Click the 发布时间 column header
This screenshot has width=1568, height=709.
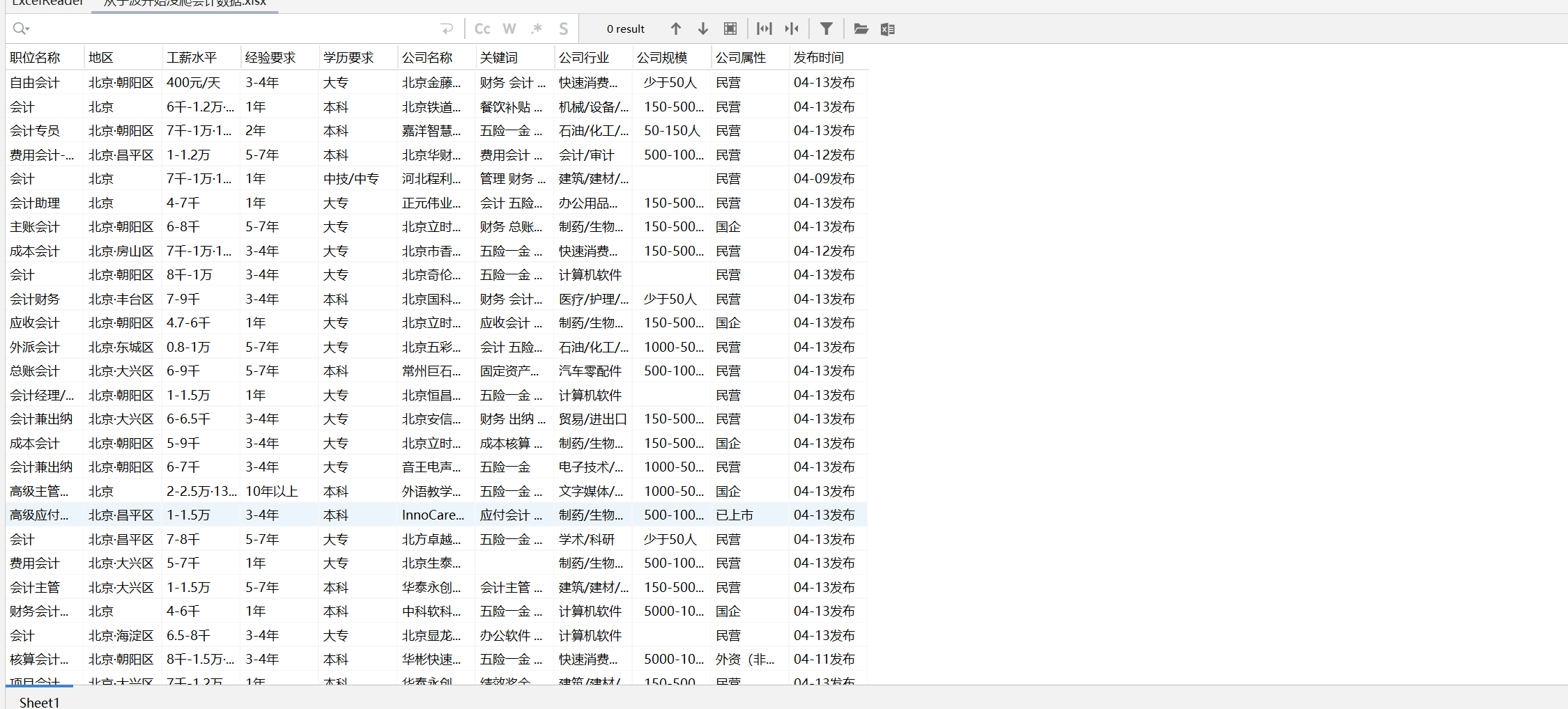point(829,57)
